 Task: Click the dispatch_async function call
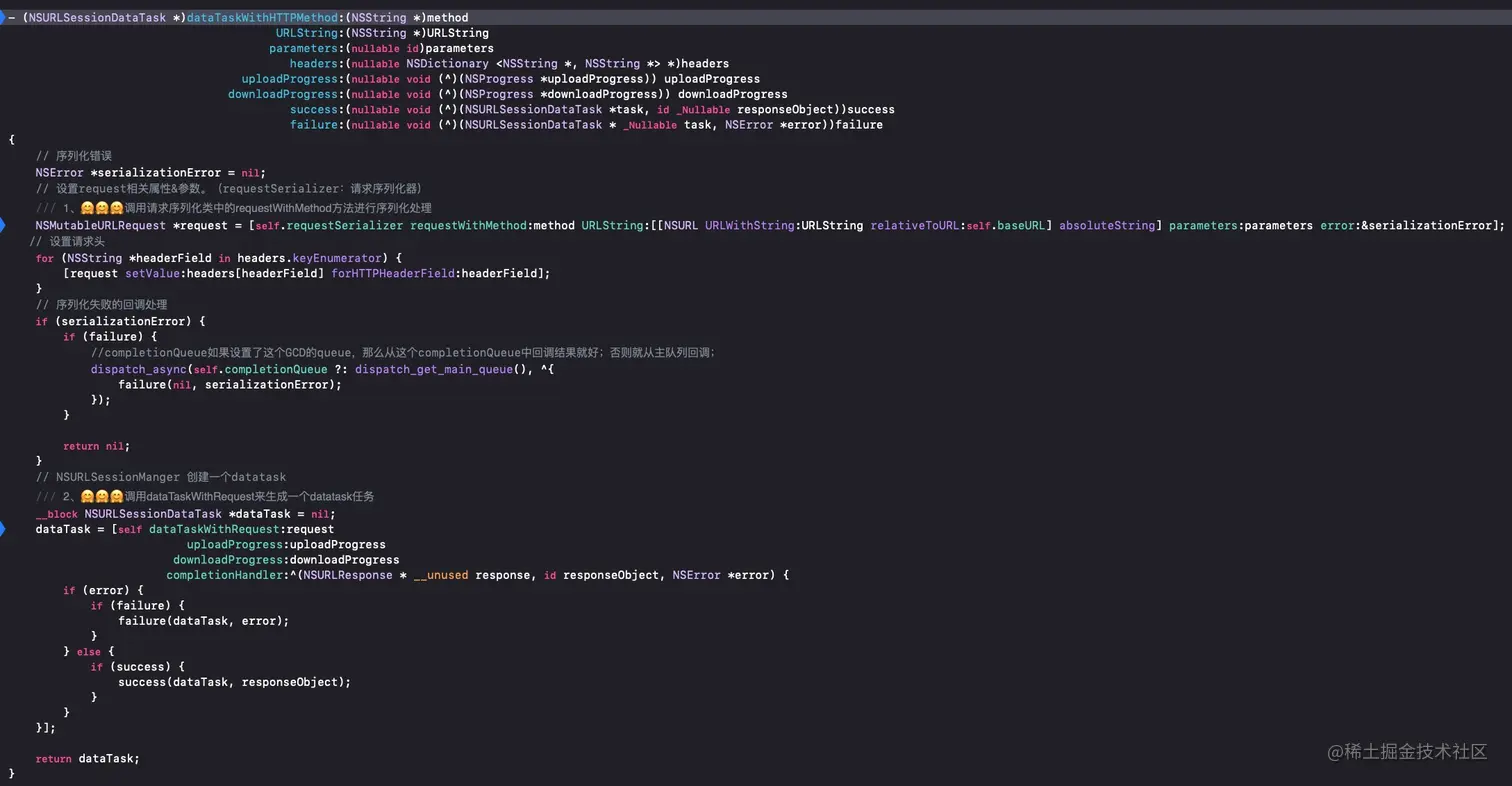coord(138,369)
